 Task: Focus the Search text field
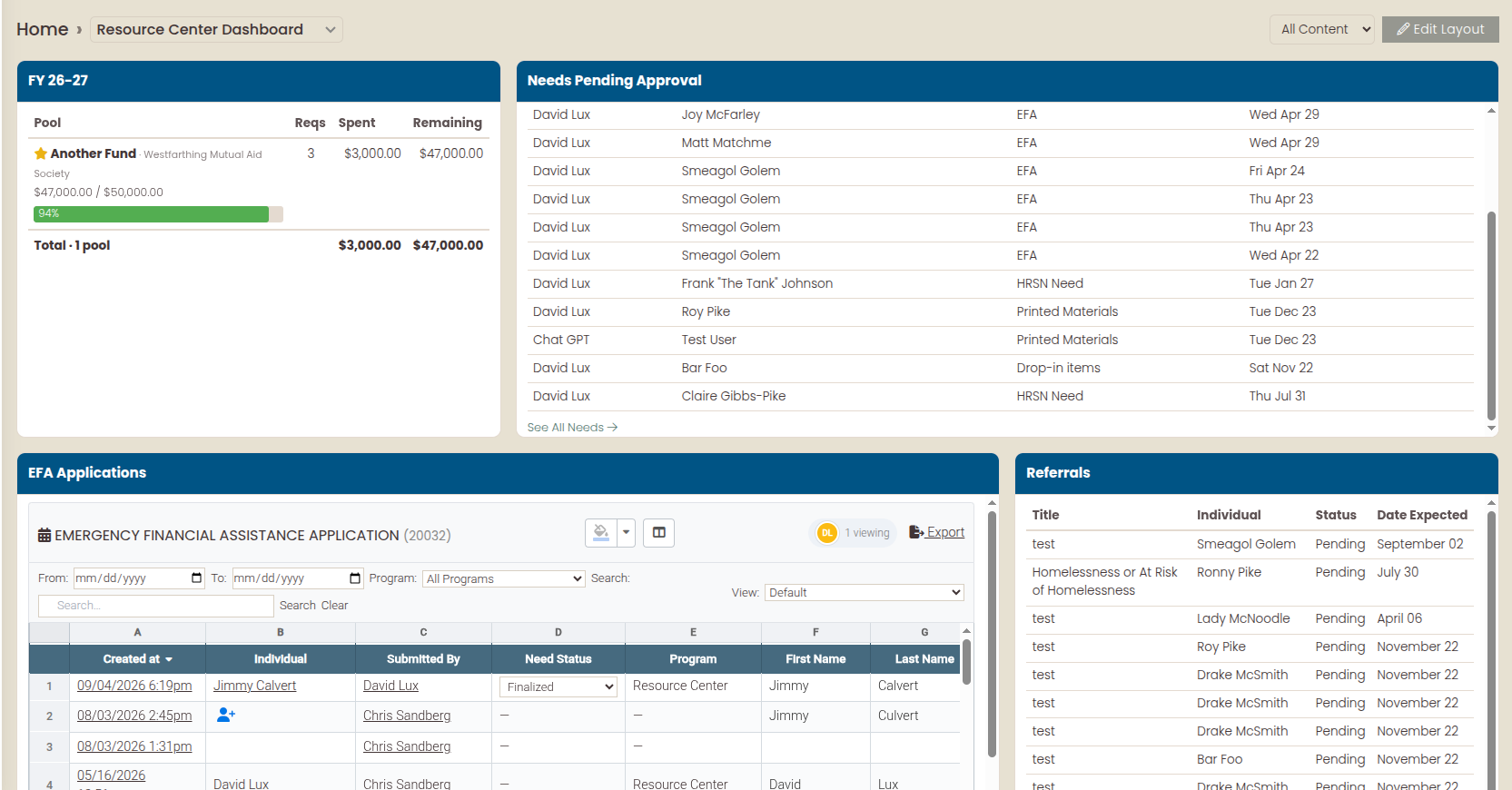point(156,606)
